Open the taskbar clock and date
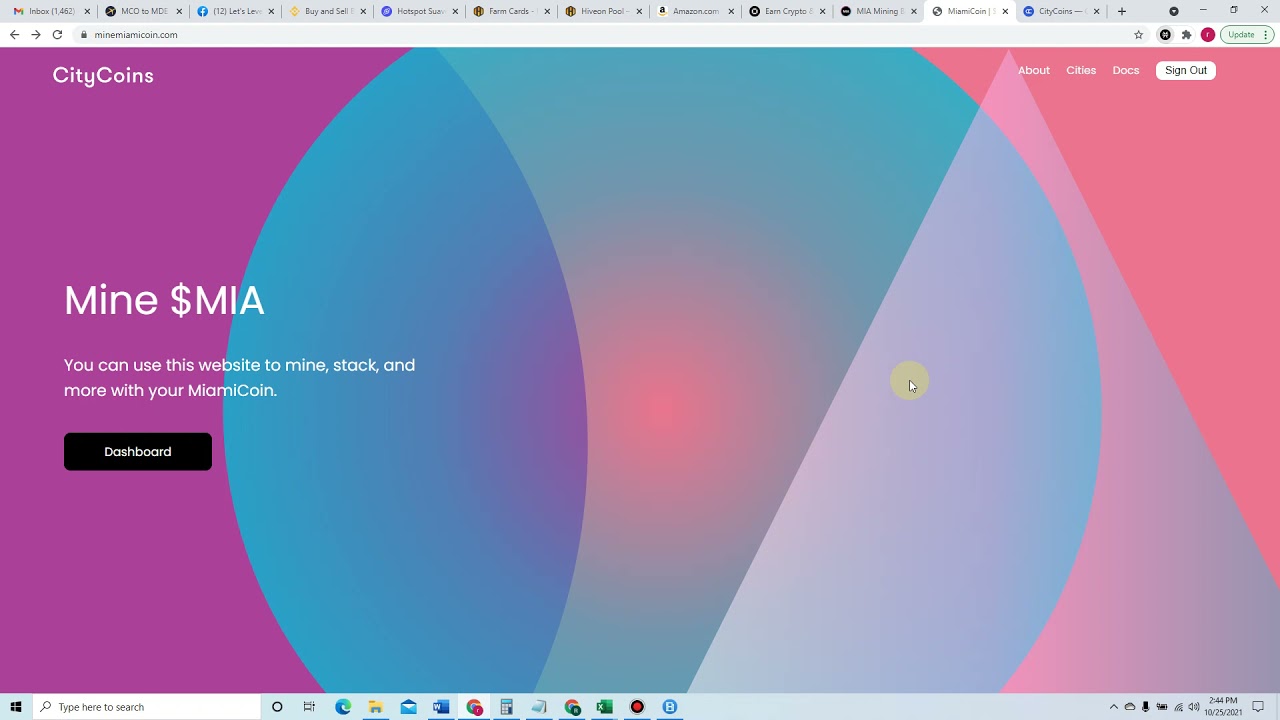 [1223, 707]
